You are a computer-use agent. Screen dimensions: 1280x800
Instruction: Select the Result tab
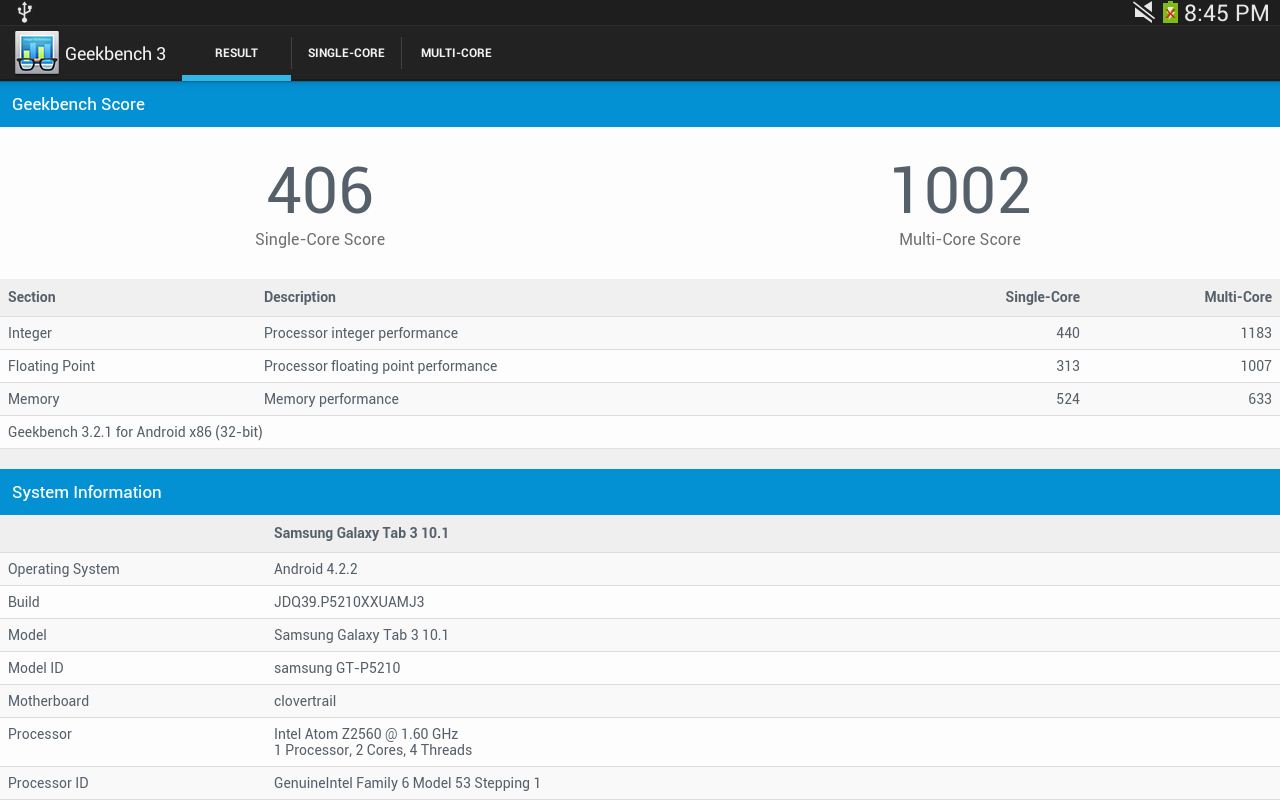click(236, 53)
